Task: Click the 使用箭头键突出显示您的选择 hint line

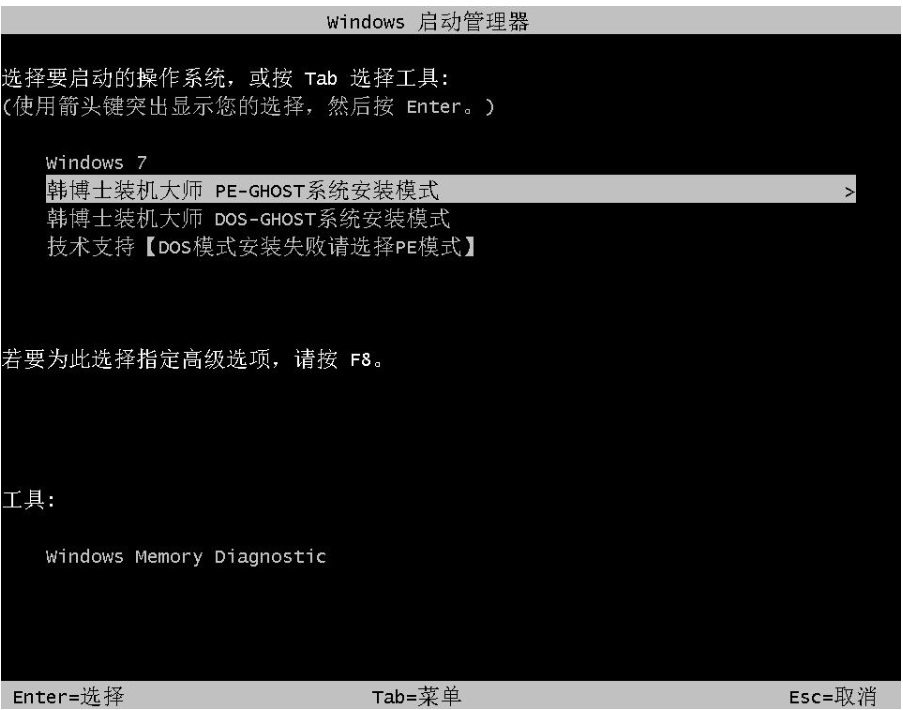Action: click(153, 105)
